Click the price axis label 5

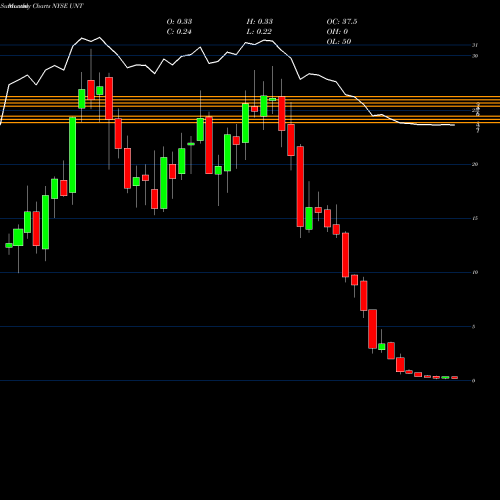(x=473, y=327)
